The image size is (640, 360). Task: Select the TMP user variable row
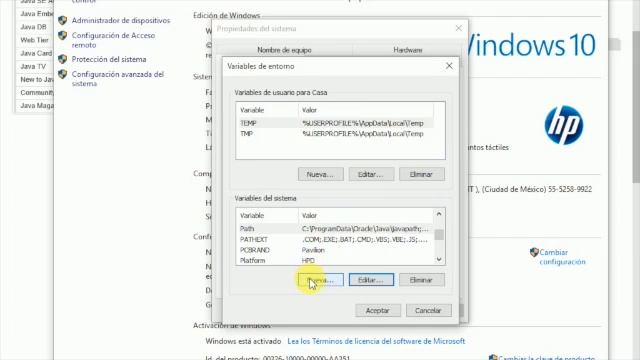335,134
